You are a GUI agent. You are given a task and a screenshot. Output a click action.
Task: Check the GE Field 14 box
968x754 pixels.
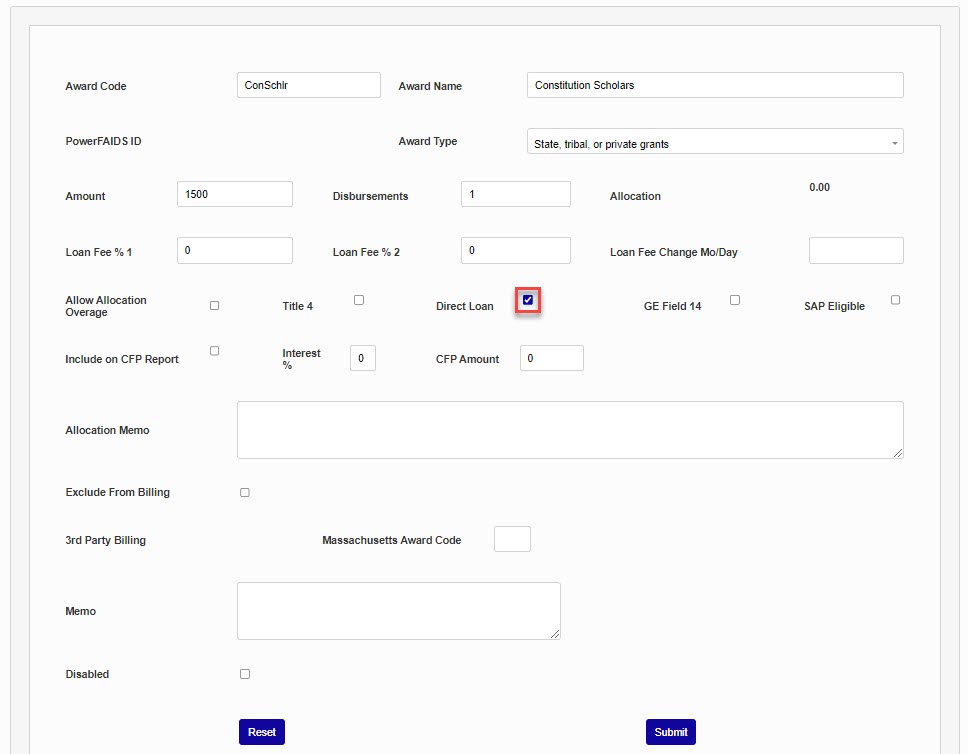click(735, 300)
